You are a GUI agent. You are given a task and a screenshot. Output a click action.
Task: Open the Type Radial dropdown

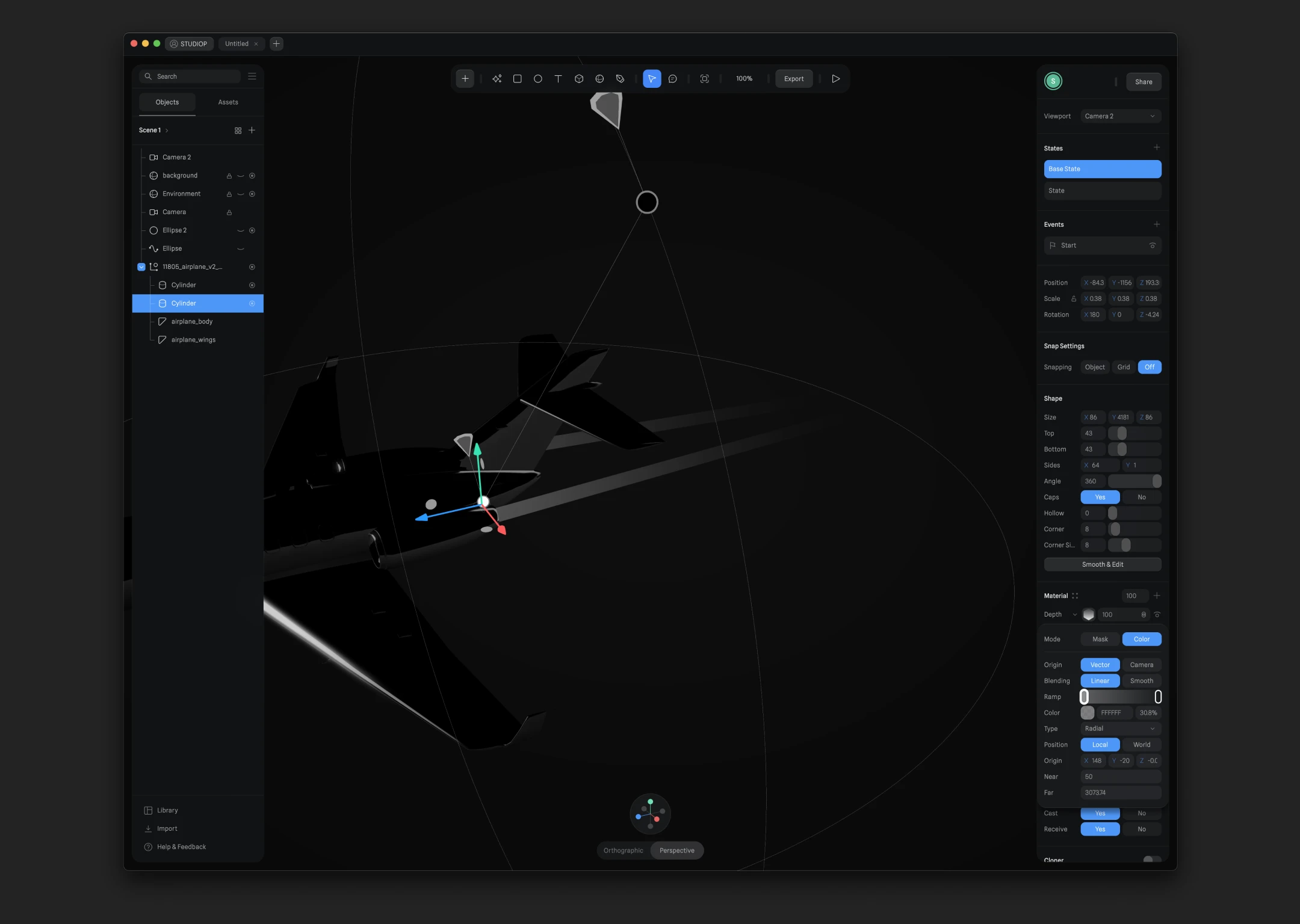[1121, 728]
